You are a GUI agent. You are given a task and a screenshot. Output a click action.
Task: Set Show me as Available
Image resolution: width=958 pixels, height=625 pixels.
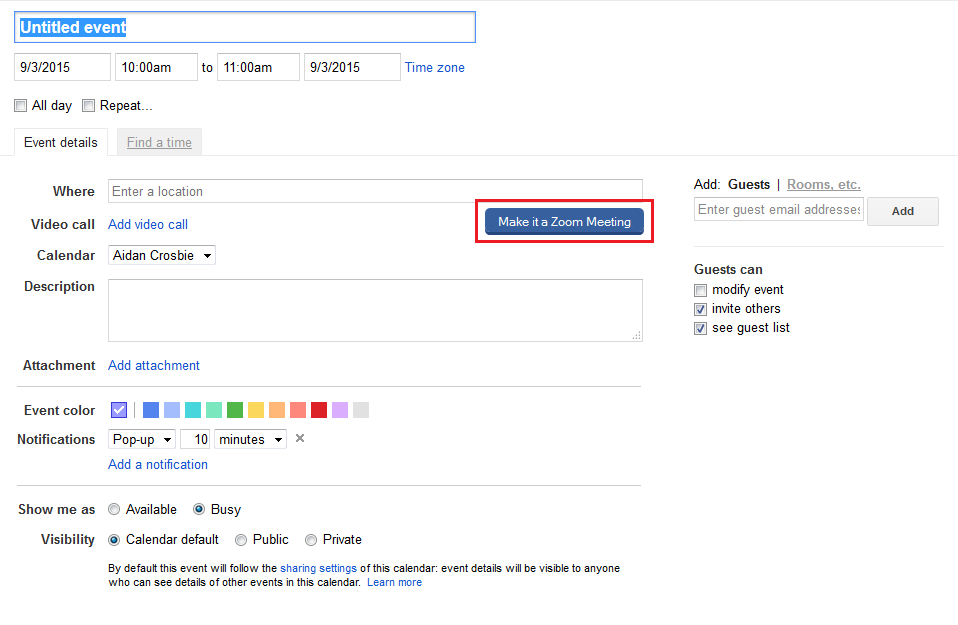click(114, 509)
